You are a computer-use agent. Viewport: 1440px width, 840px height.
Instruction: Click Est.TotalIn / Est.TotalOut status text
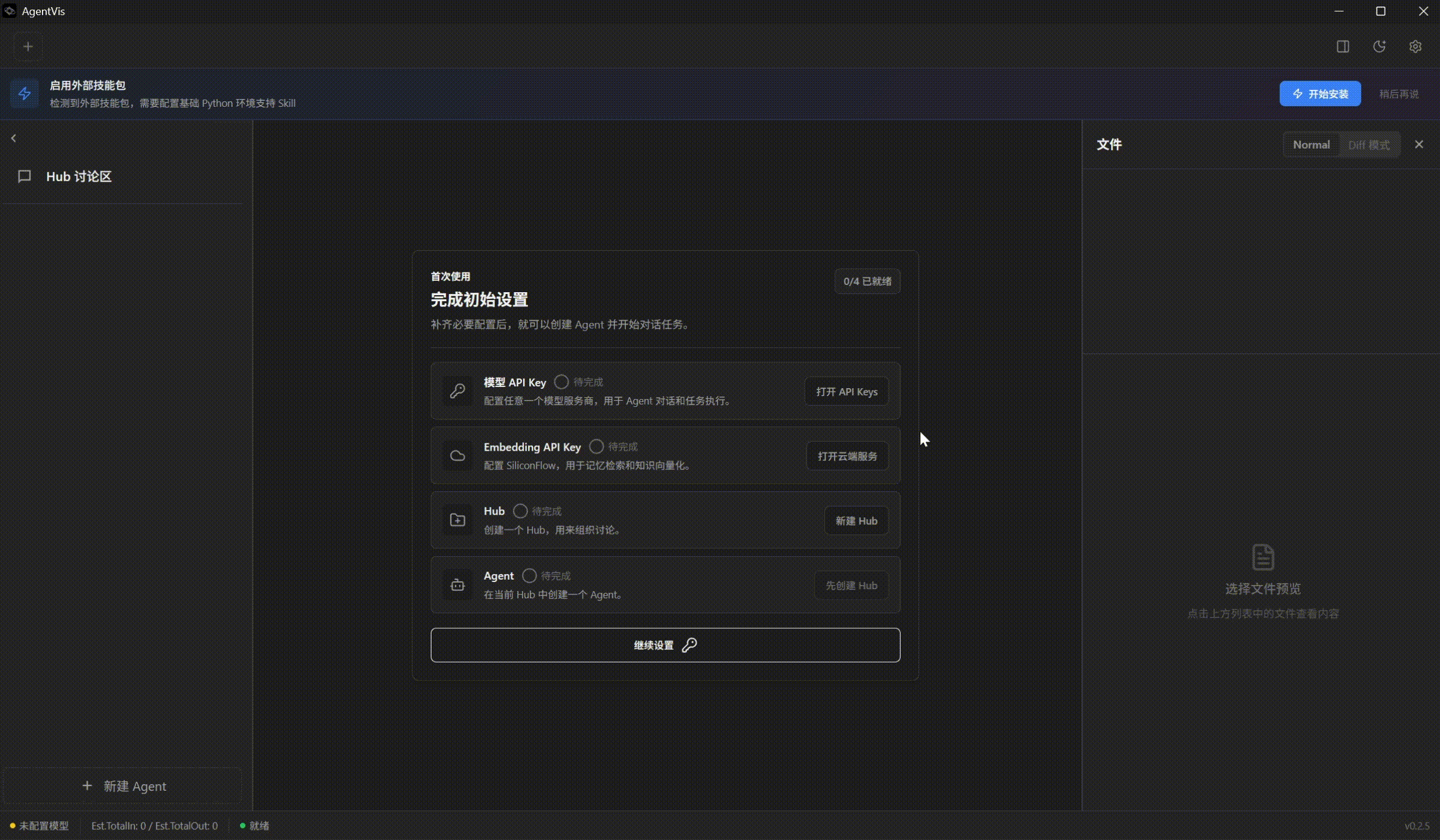(x=154, y=826)
